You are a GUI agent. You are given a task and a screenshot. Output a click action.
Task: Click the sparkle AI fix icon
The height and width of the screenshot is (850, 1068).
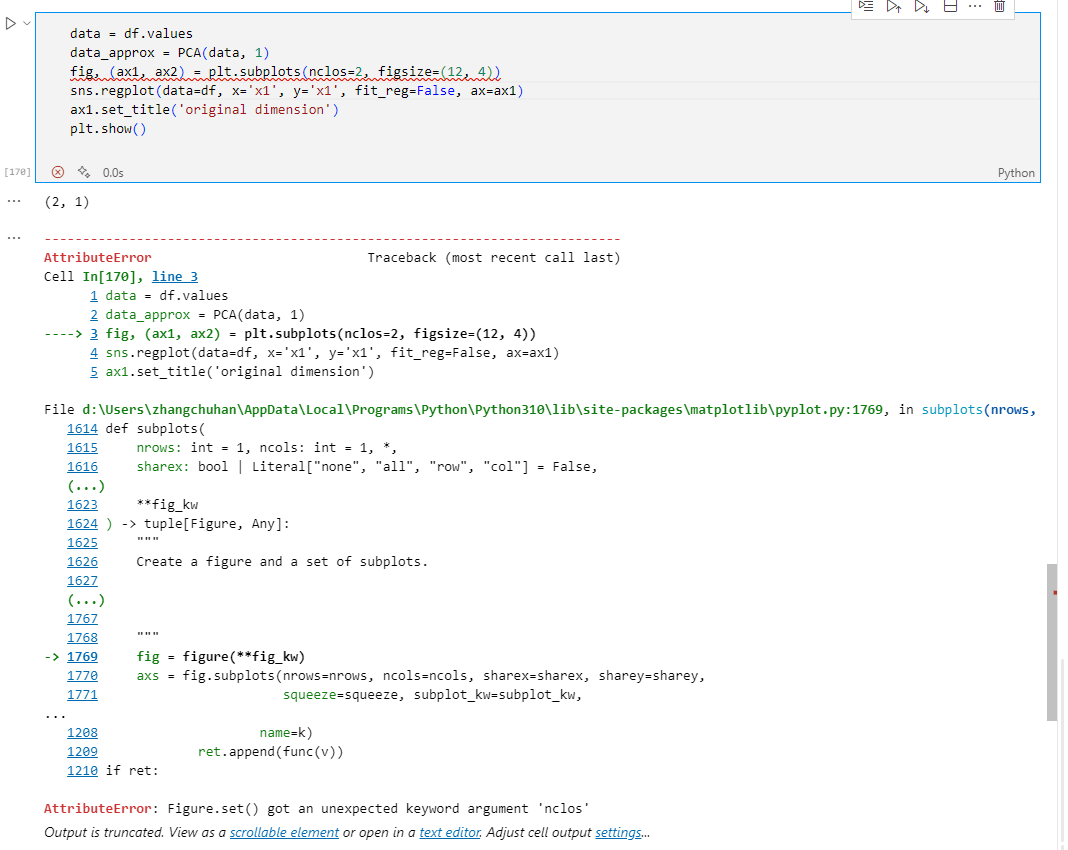[x=82, y=172]
